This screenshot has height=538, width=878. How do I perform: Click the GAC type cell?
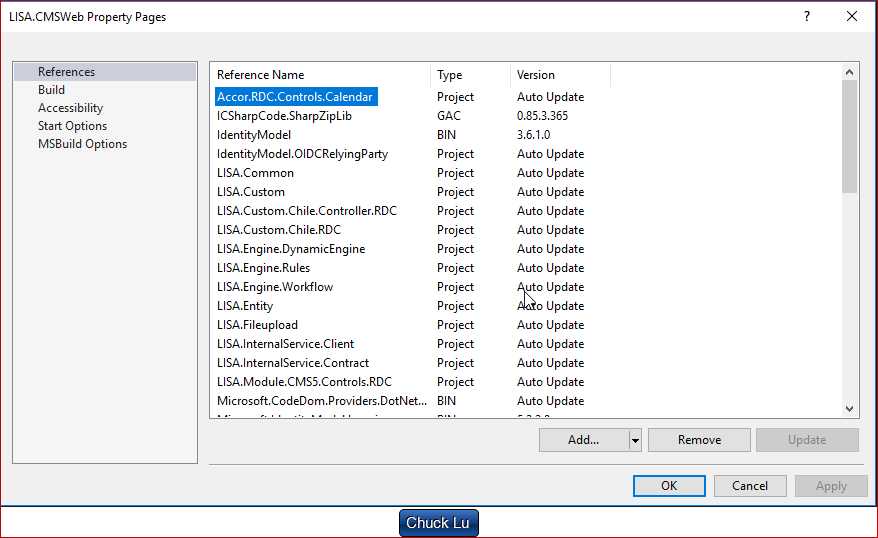point(449,116)
